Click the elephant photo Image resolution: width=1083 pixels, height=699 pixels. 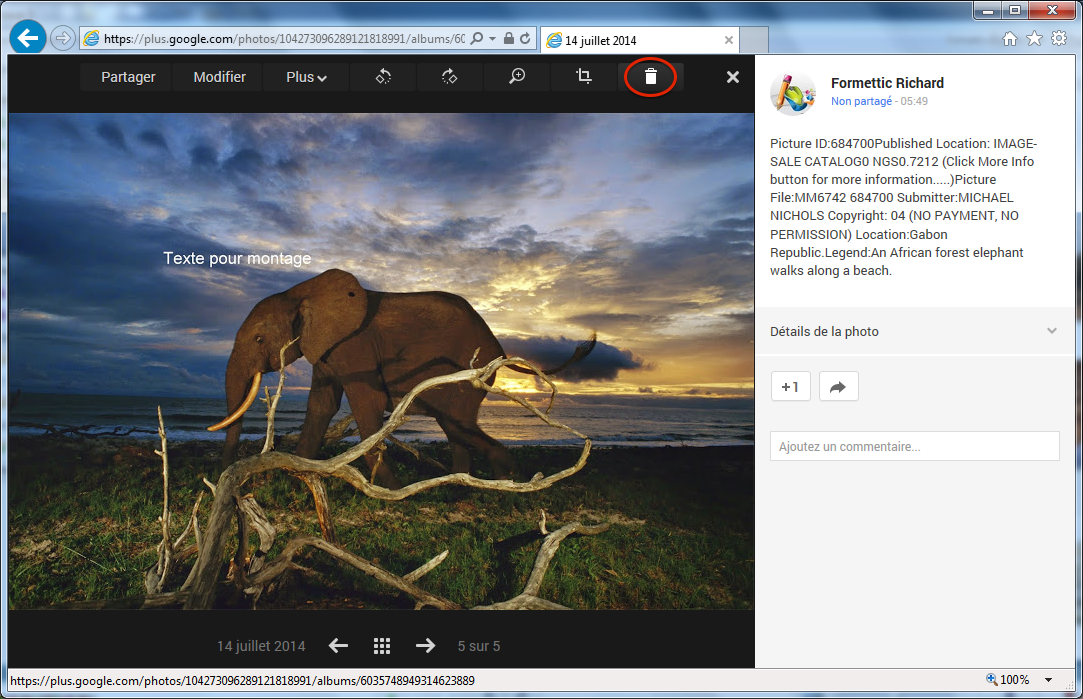[x=381, y=361]
